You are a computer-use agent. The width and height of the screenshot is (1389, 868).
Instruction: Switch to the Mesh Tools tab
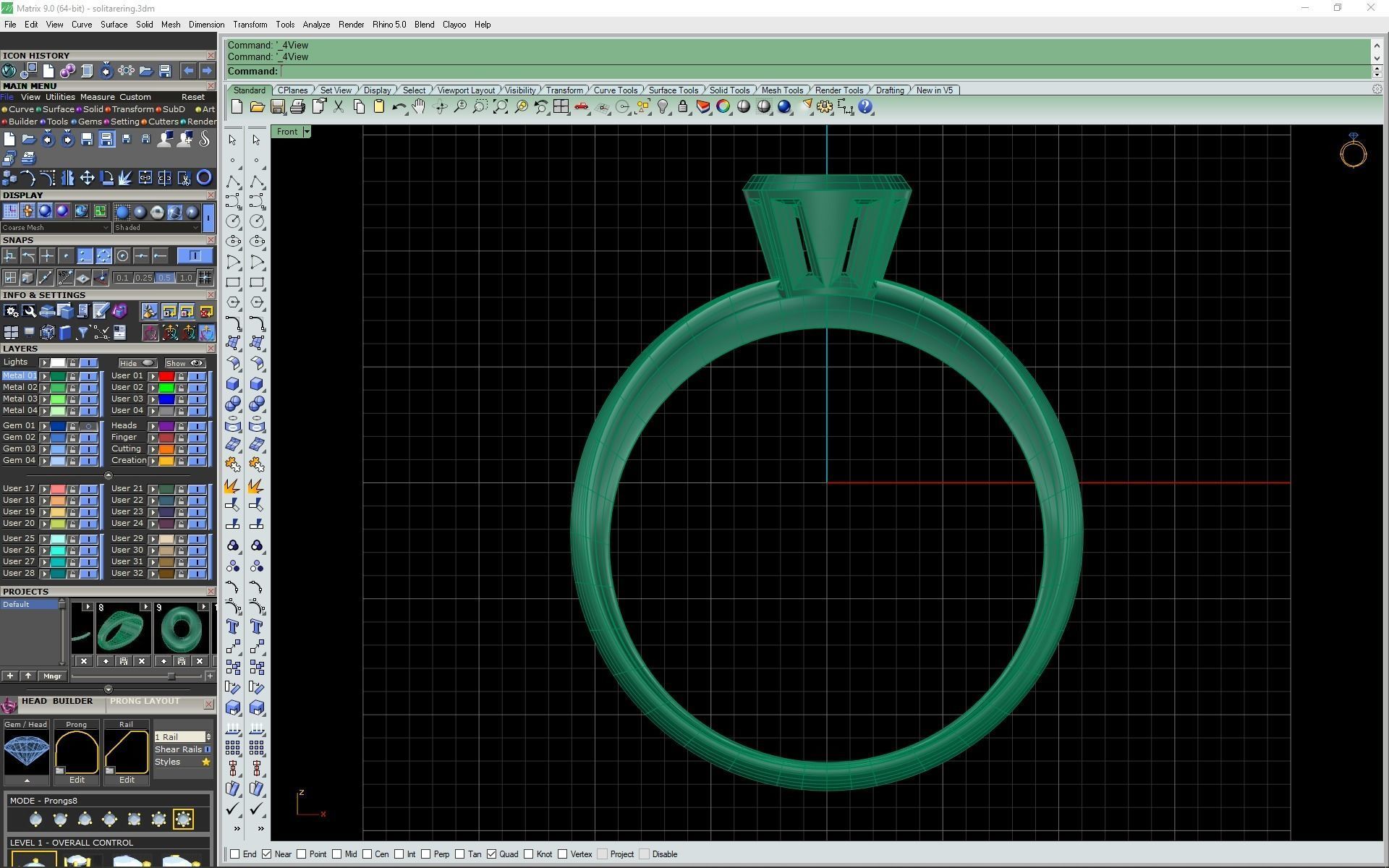click(x=782, y=90)
